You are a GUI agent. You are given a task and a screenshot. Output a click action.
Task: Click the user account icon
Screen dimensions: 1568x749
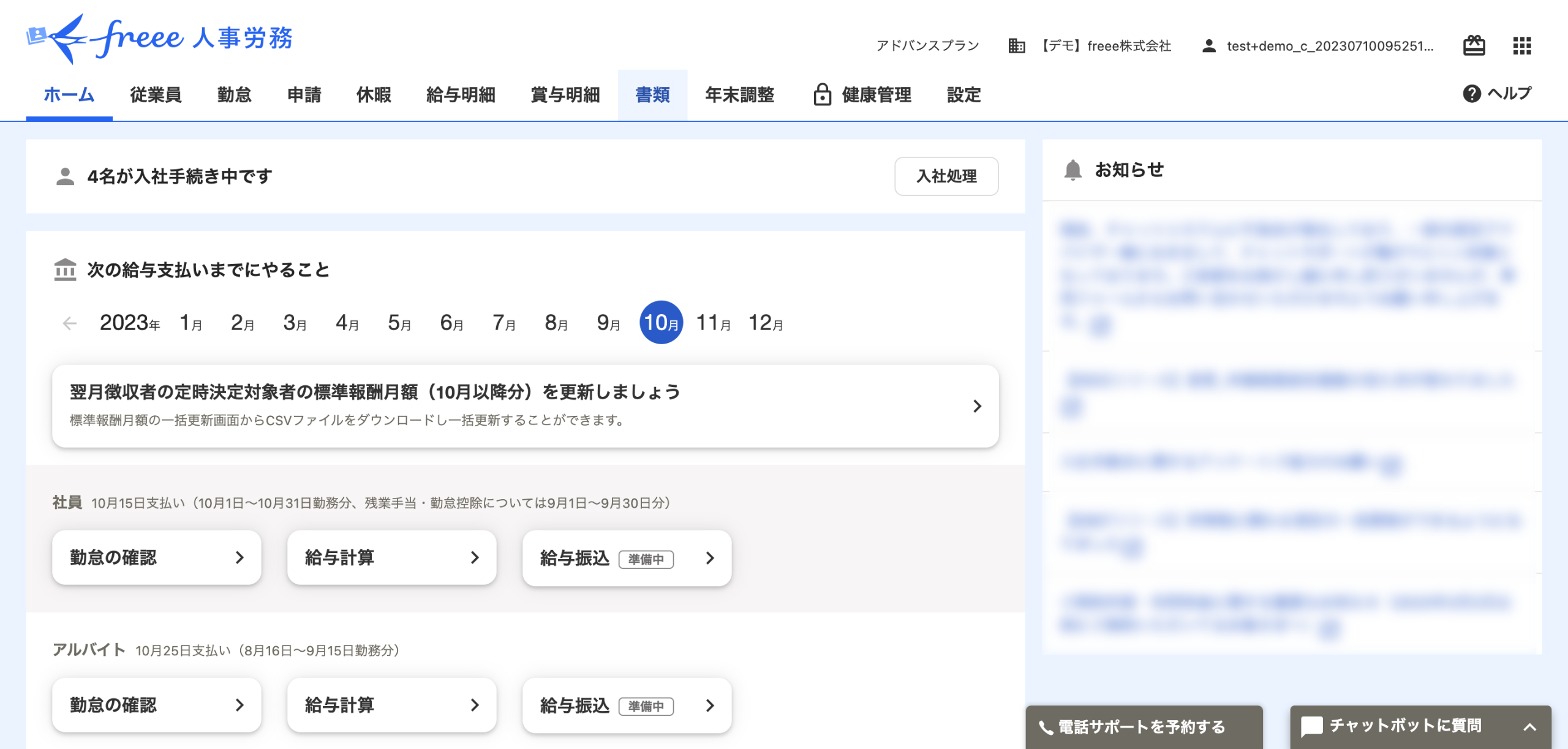point(1208,46)
